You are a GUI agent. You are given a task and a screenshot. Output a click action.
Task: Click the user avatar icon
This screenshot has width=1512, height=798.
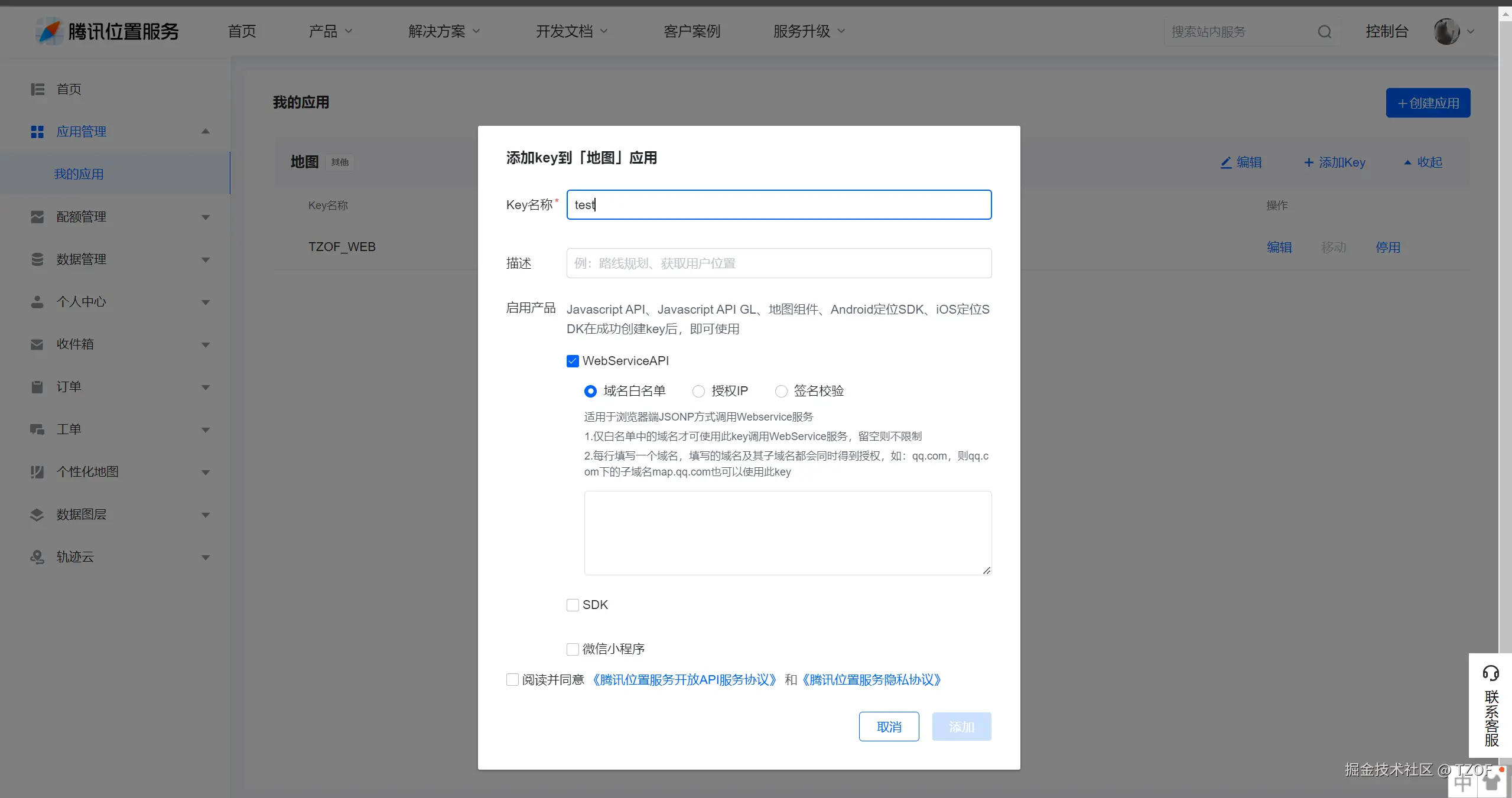click(x=1446, y=31)
